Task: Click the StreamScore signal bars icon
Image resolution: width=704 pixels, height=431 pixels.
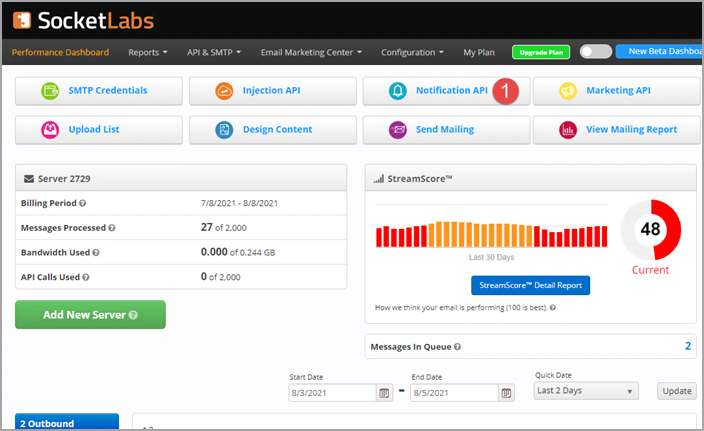Action: point(379,179)
